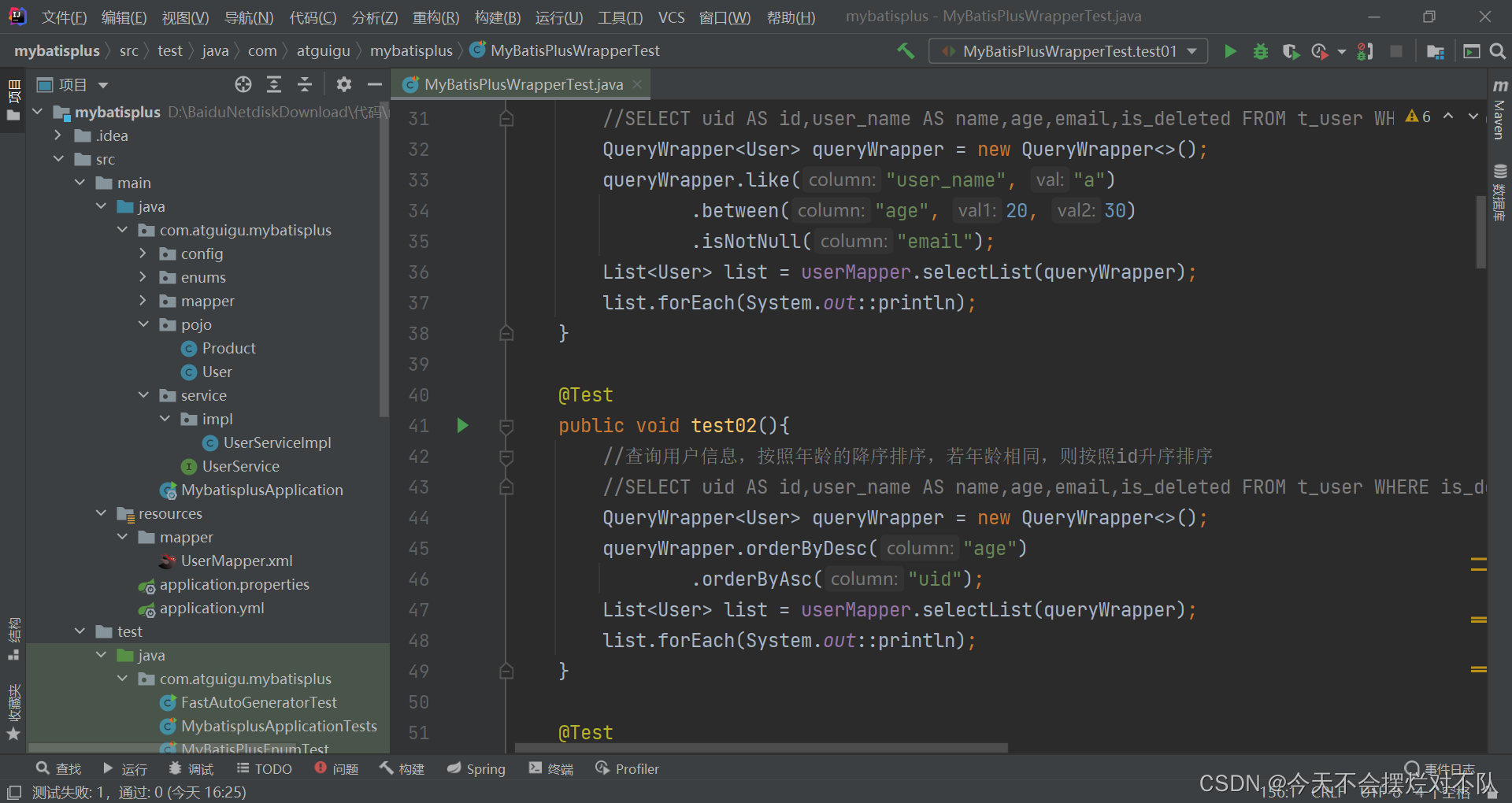Image resolution: width=1512 pixels, height=803 pixels.
Task: Open the 文件(F) menu
Action: pos(63,17)
